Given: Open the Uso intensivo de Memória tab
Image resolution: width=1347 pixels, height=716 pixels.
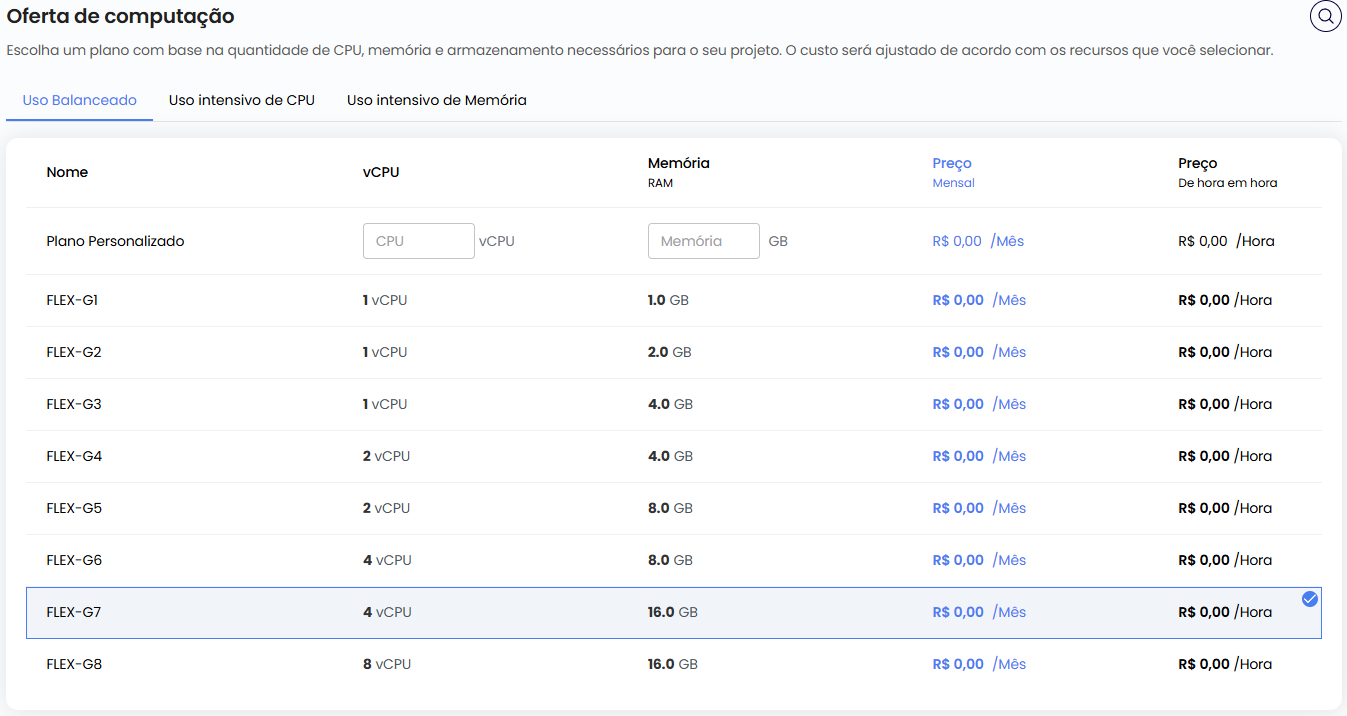Looking at the screenshot, I should [437, 100].
